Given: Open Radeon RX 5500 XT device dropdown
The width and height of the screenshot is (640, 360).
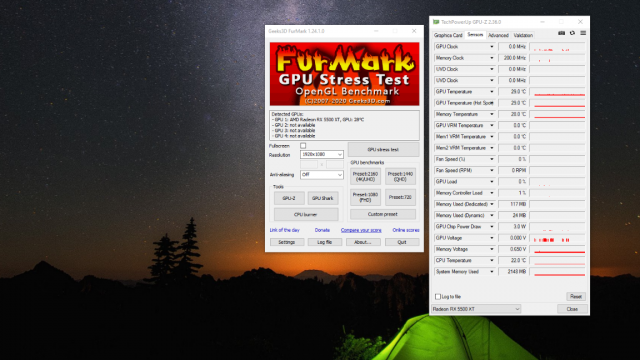Looking at the screenshot, I should 476,309.
